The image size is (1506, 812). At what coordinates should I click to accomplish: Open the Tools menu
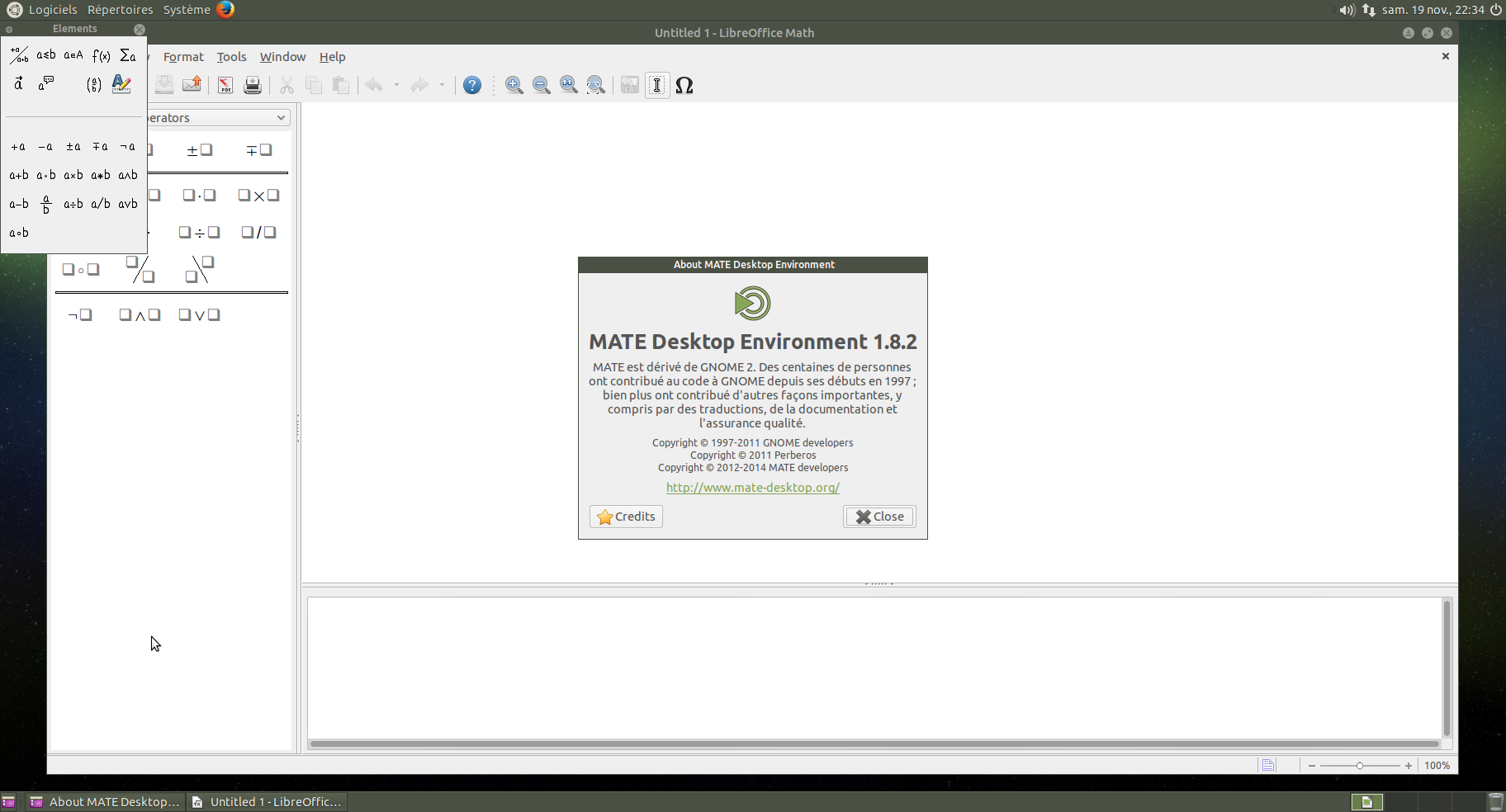pyautogui.click(x=231, y=57)
